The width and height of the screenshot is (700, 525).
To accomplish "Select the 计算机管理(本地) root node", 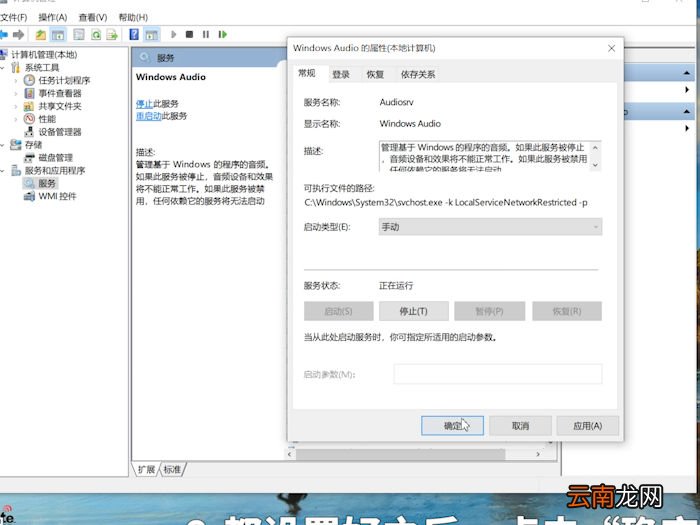I will pos(44,54).
